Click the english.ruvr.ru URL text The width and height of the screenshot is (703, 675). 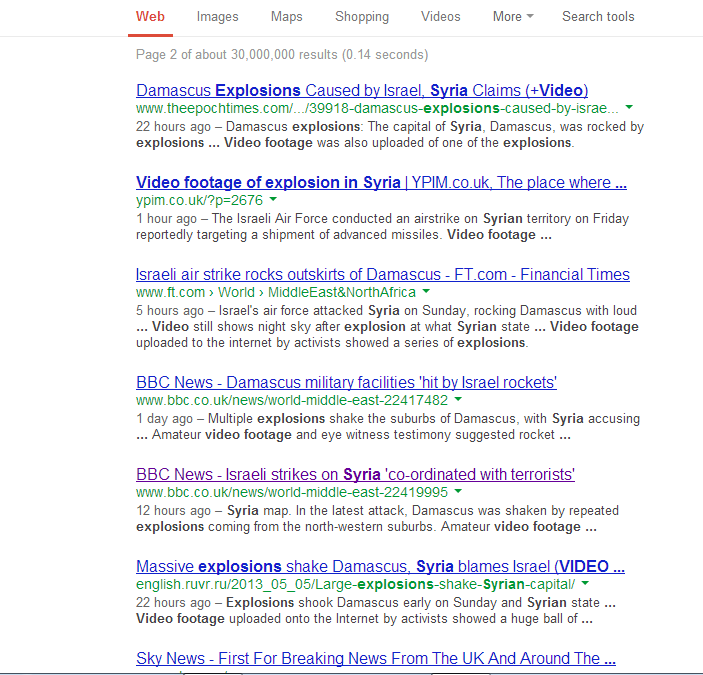point(356,584)
